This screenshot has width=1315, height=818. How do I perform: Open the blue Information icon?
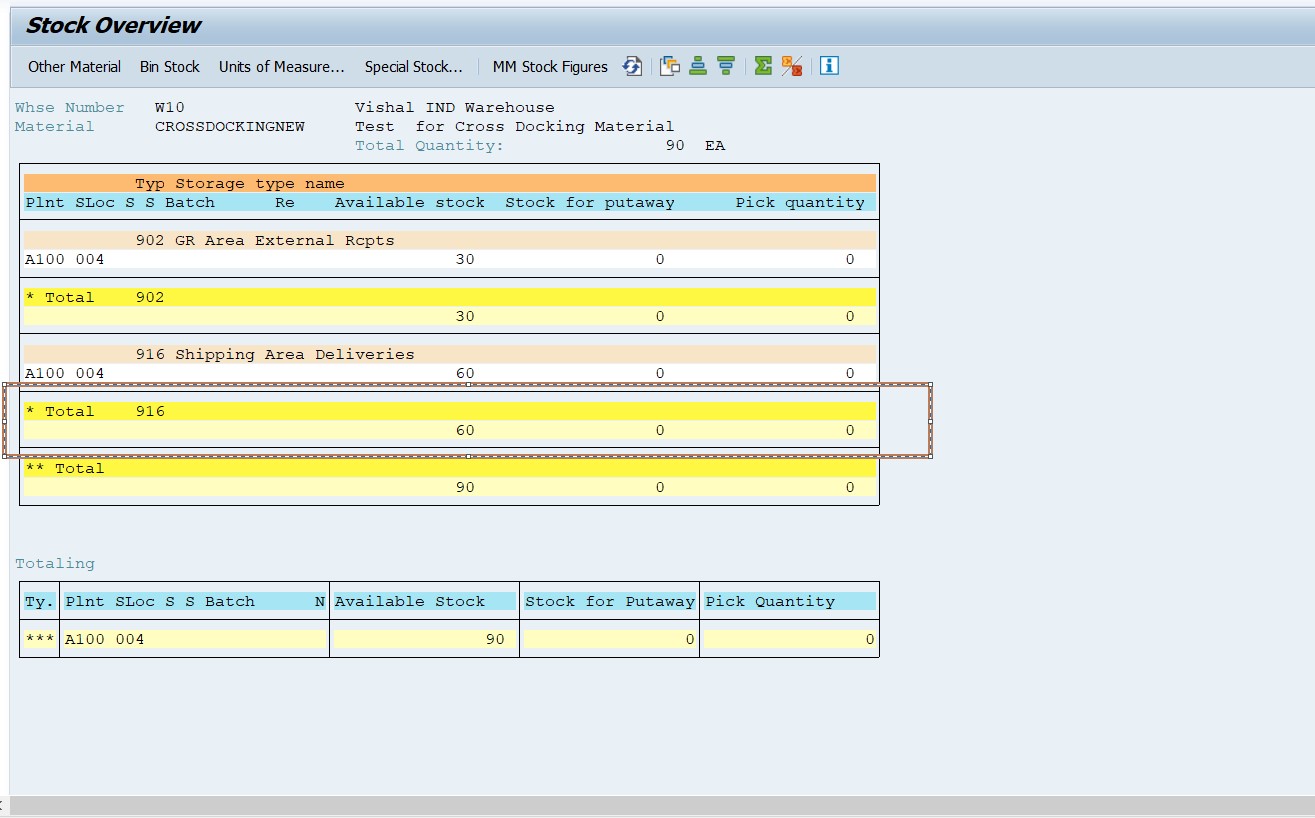click(829, 66)
